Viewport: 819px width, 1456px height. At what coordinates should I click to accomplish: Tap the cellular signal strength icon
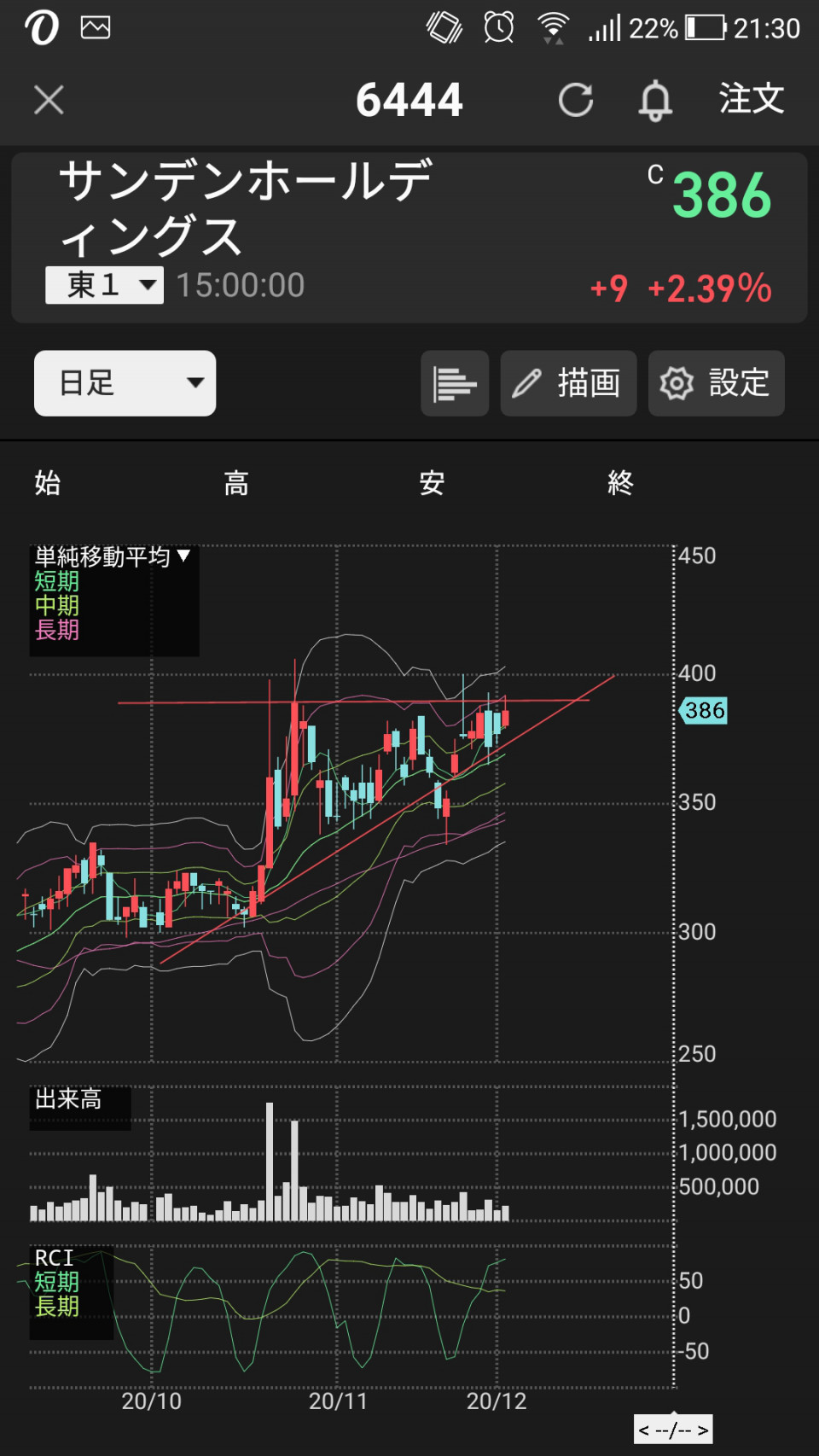pos(605,27)
